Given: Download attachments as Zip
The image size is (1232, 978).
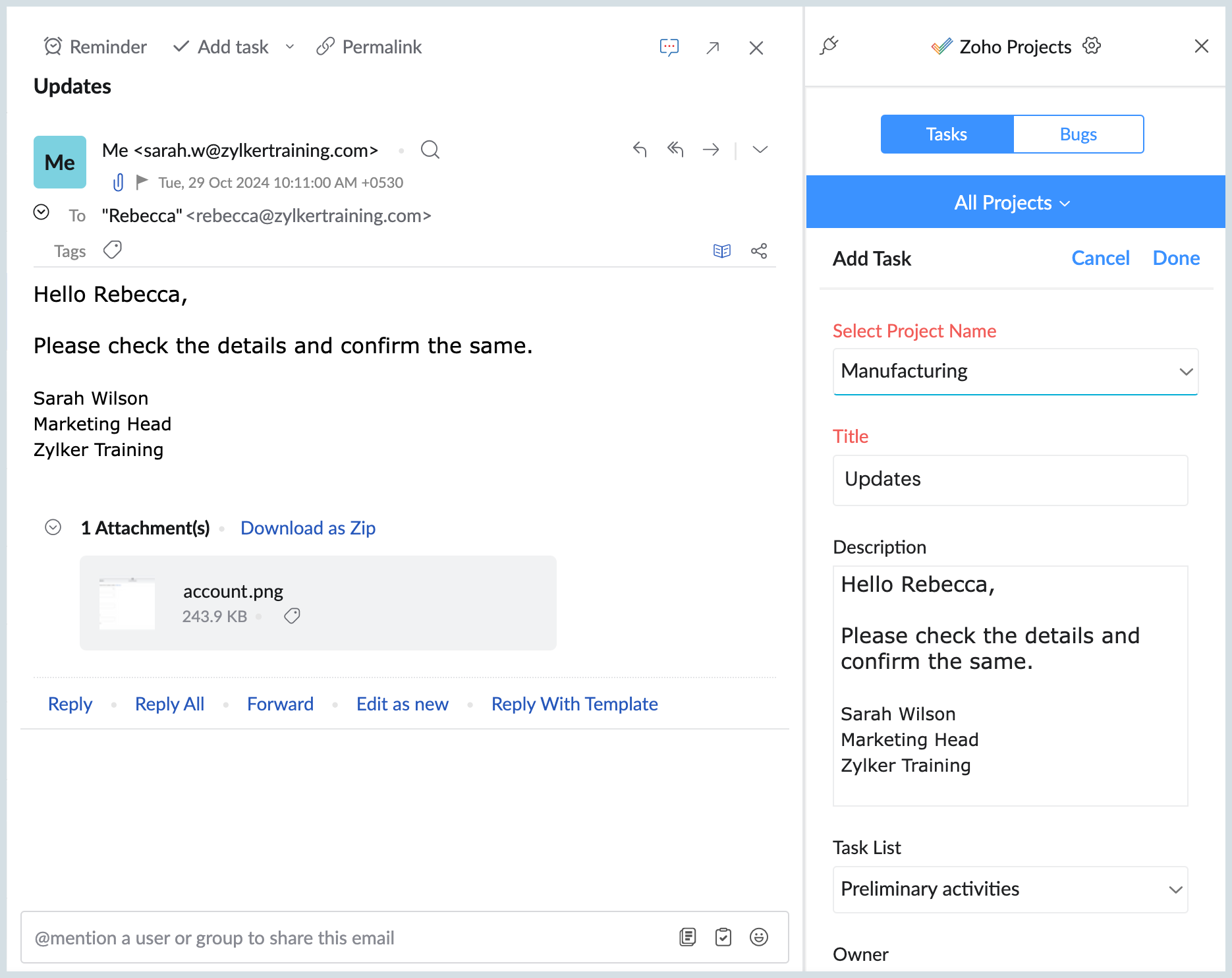Looking at the screenshot, I should 308,528.
